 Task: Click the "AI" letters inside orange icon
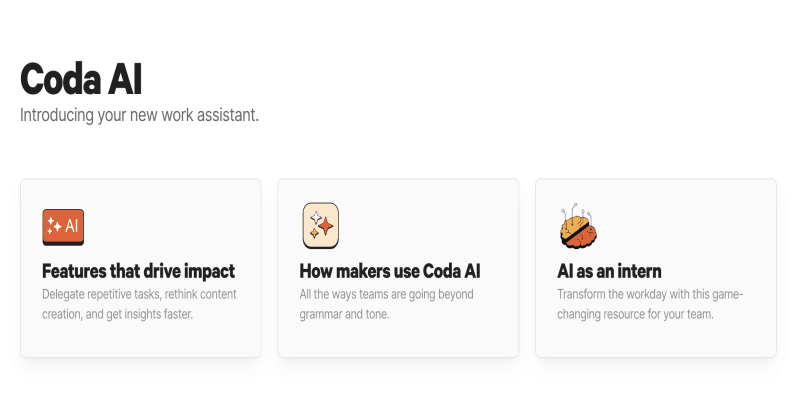tap(72, 226)
